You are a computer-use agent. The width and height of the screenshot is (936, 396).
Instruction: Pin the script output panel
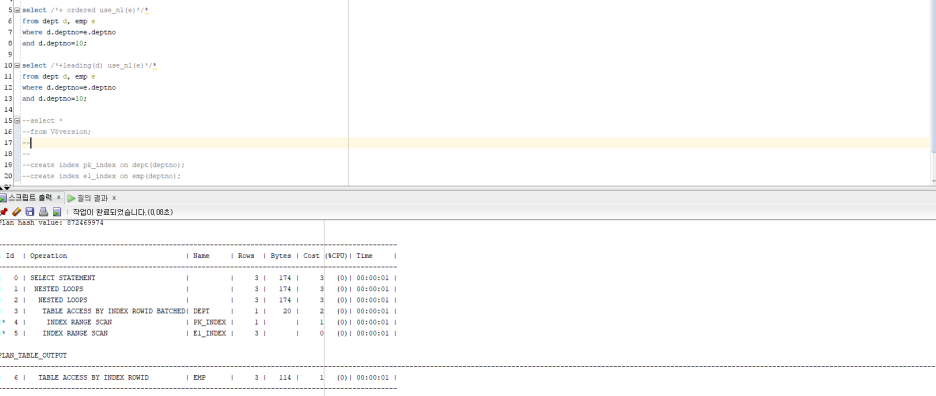click(x=4, y=212)
